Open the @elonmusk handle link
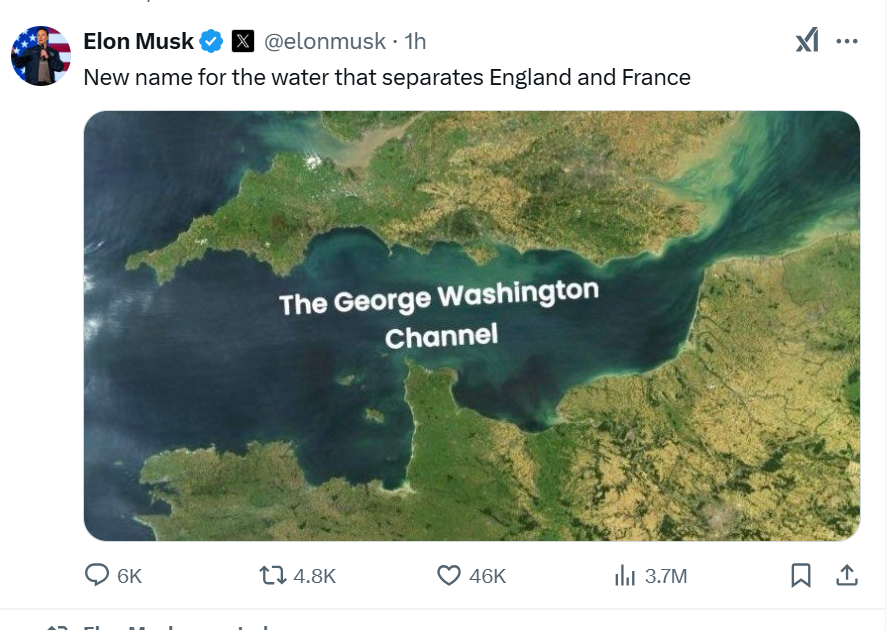This screenshot has width=893, height=630. (325, 42)
